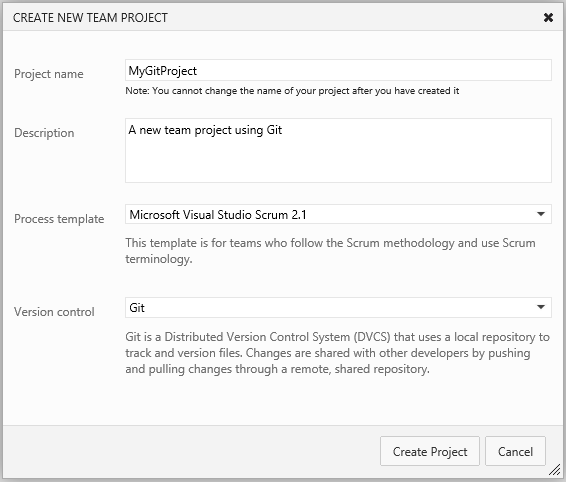This screenshot has width=566, height=482.
Task: Click the Scrum methodology template description text
Action: point(330,251)
